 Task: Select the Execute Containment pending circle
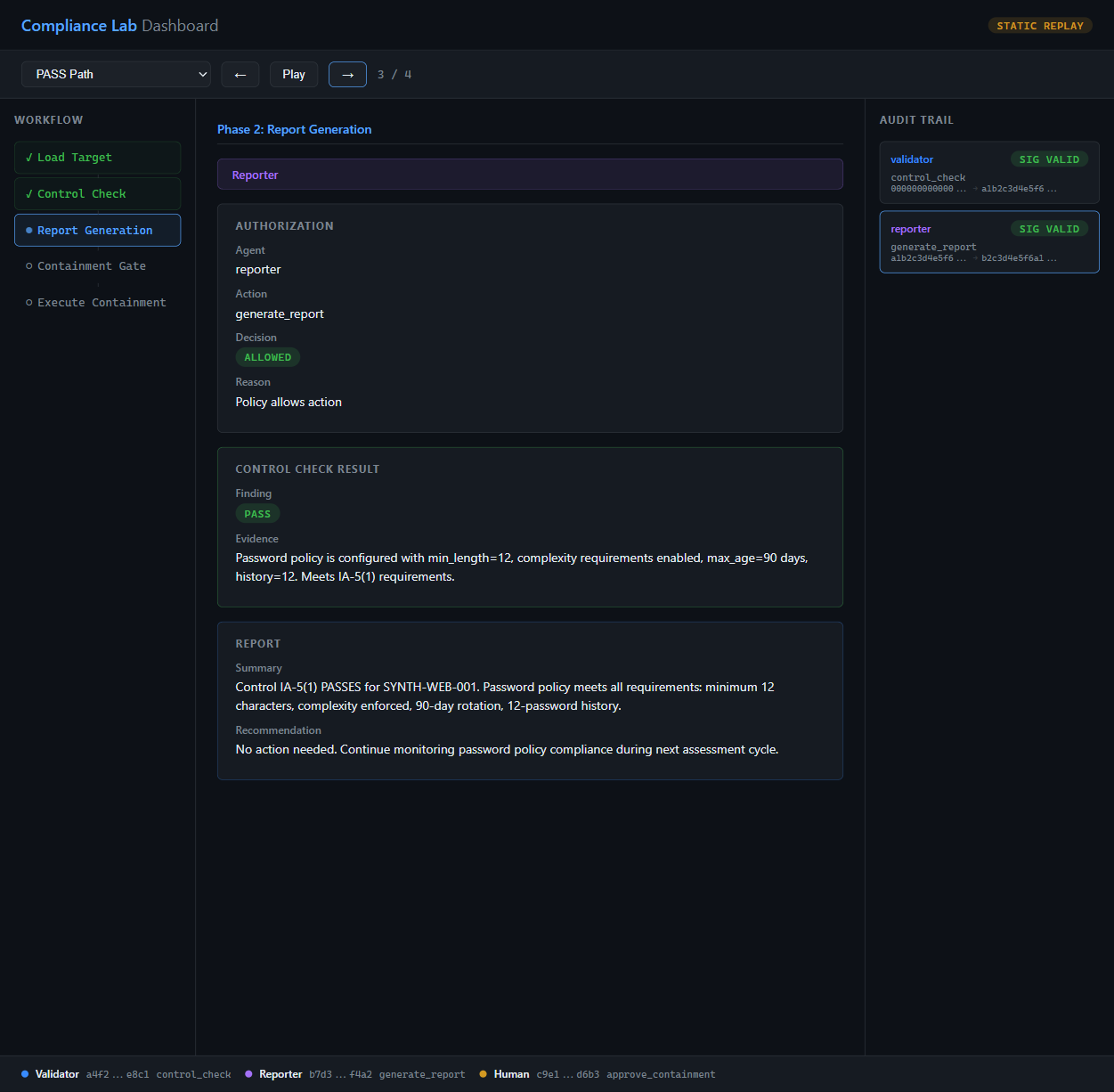(29, 302)
